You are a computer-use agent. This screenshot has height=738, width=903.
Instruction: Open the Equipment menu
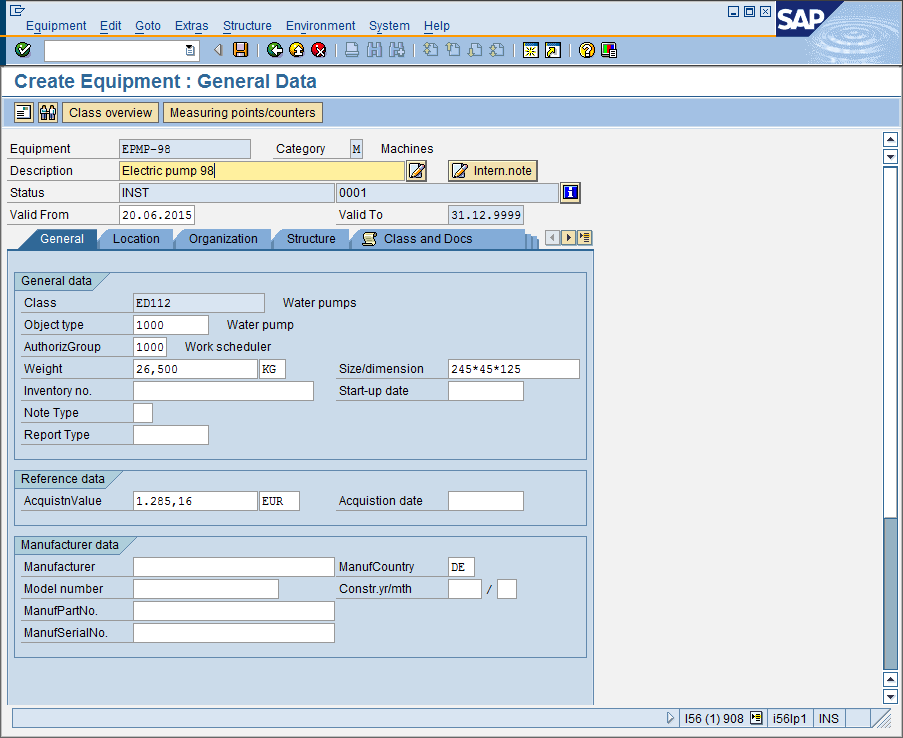(56, 26)
